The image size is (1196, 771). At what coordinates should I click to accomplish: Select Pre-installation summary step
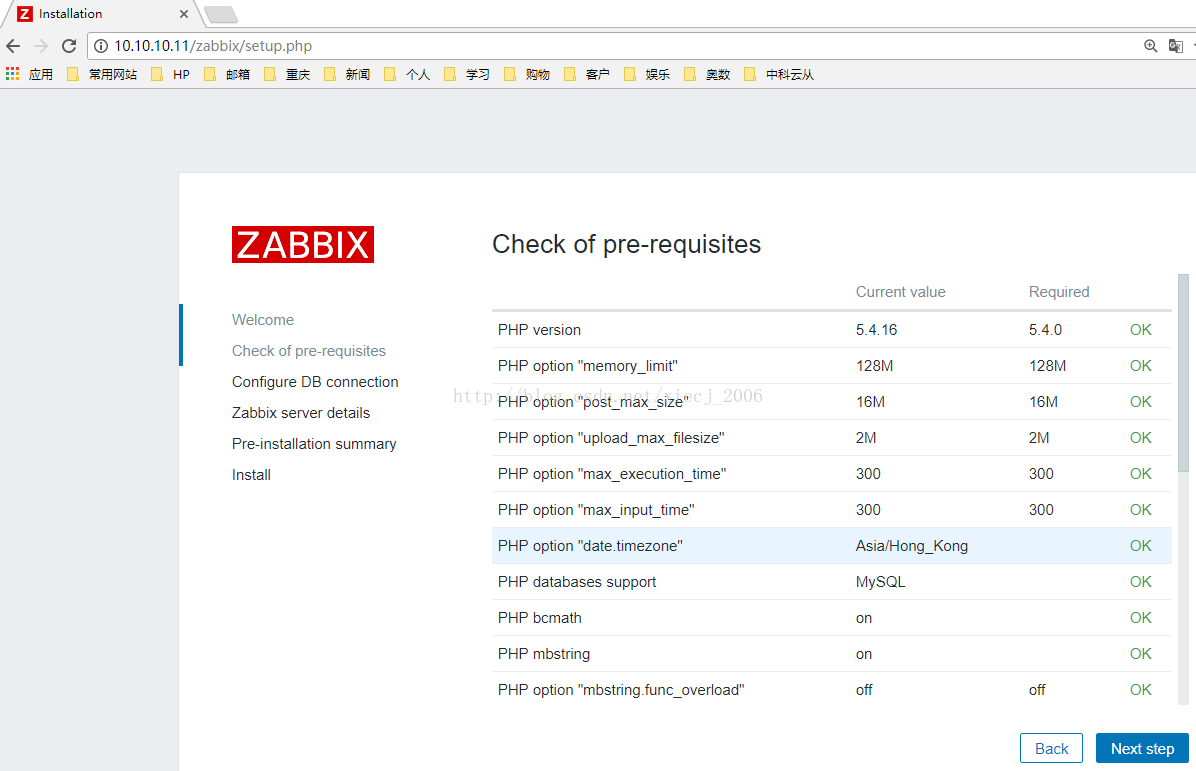pos(314,444)
